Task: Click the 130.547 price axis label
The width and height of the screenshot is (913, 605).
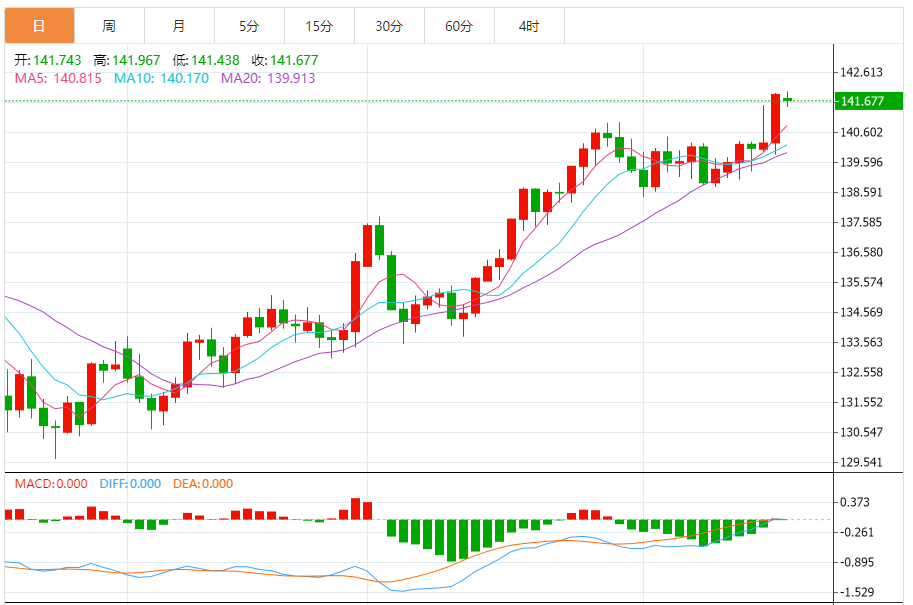Action: (x=861, y=432)
